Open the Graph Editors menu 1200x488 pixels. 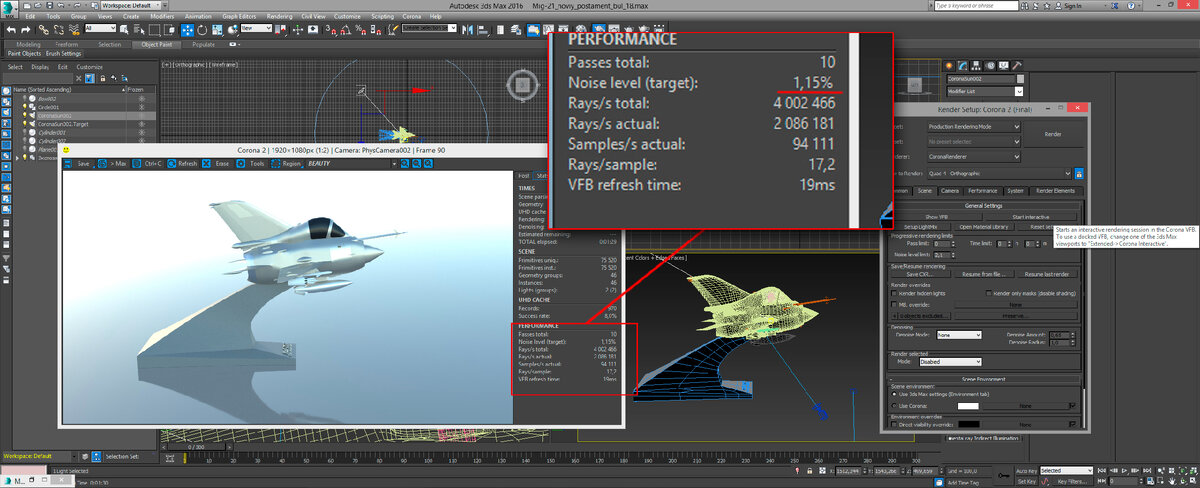click(x=239, y=16)
